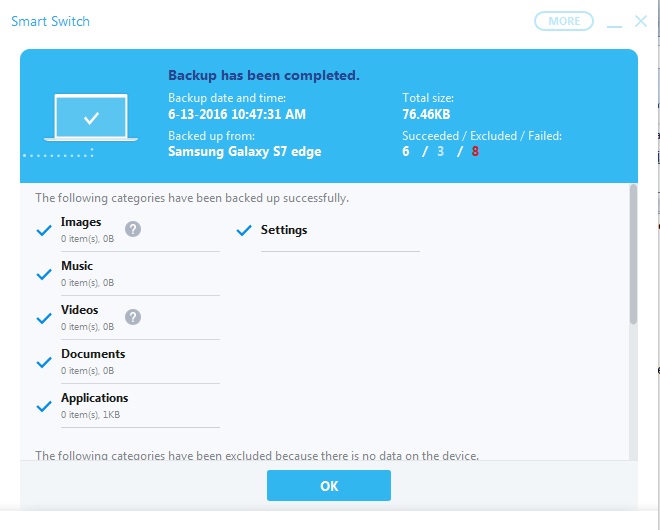Viewport: 660px width, 530px height.
Task: Click the Videos category label
Action: [80, 310]
